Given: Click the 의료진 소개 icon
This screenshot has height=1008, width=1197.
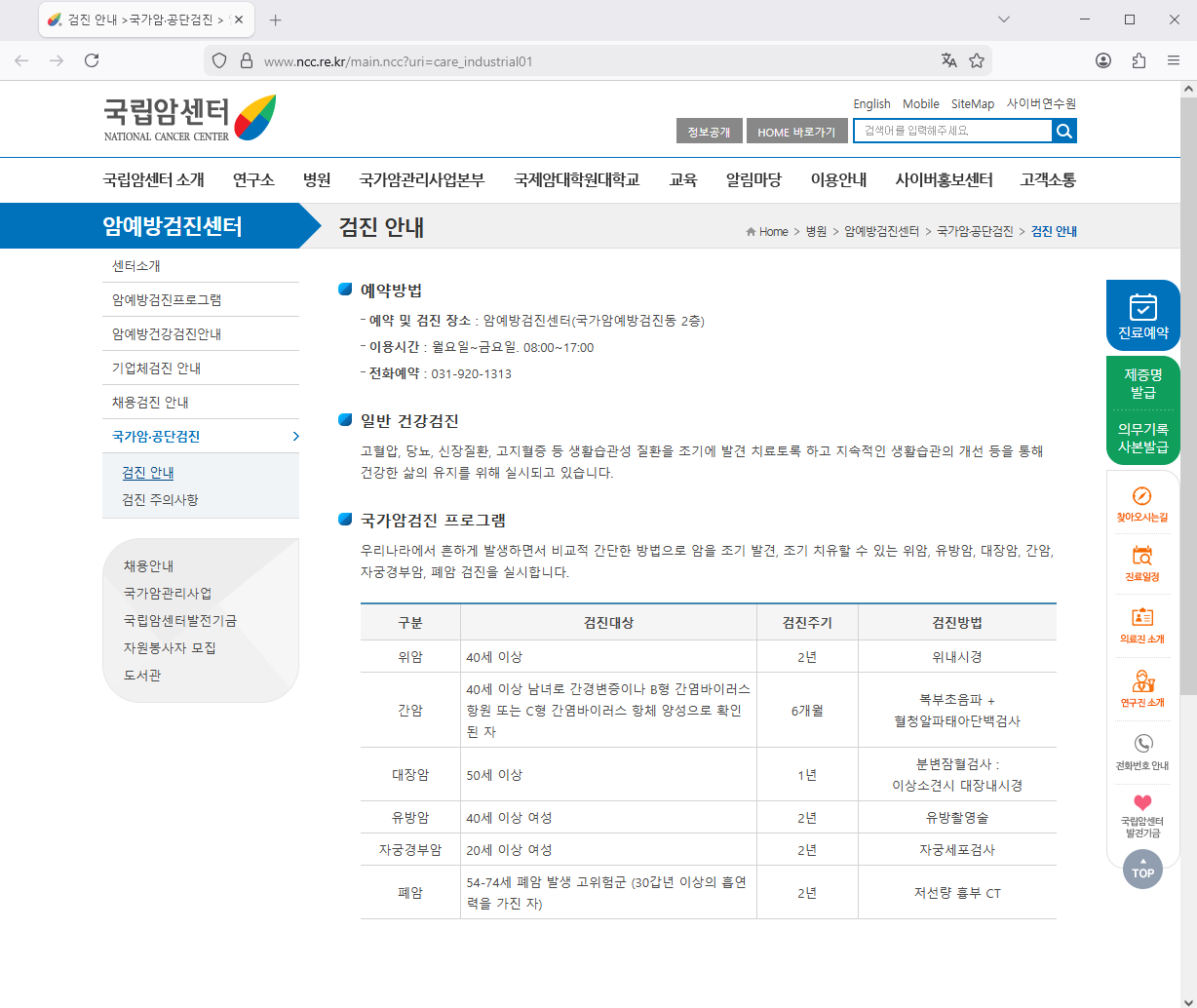Looking at the screenshot, I should pos(1142,617).
